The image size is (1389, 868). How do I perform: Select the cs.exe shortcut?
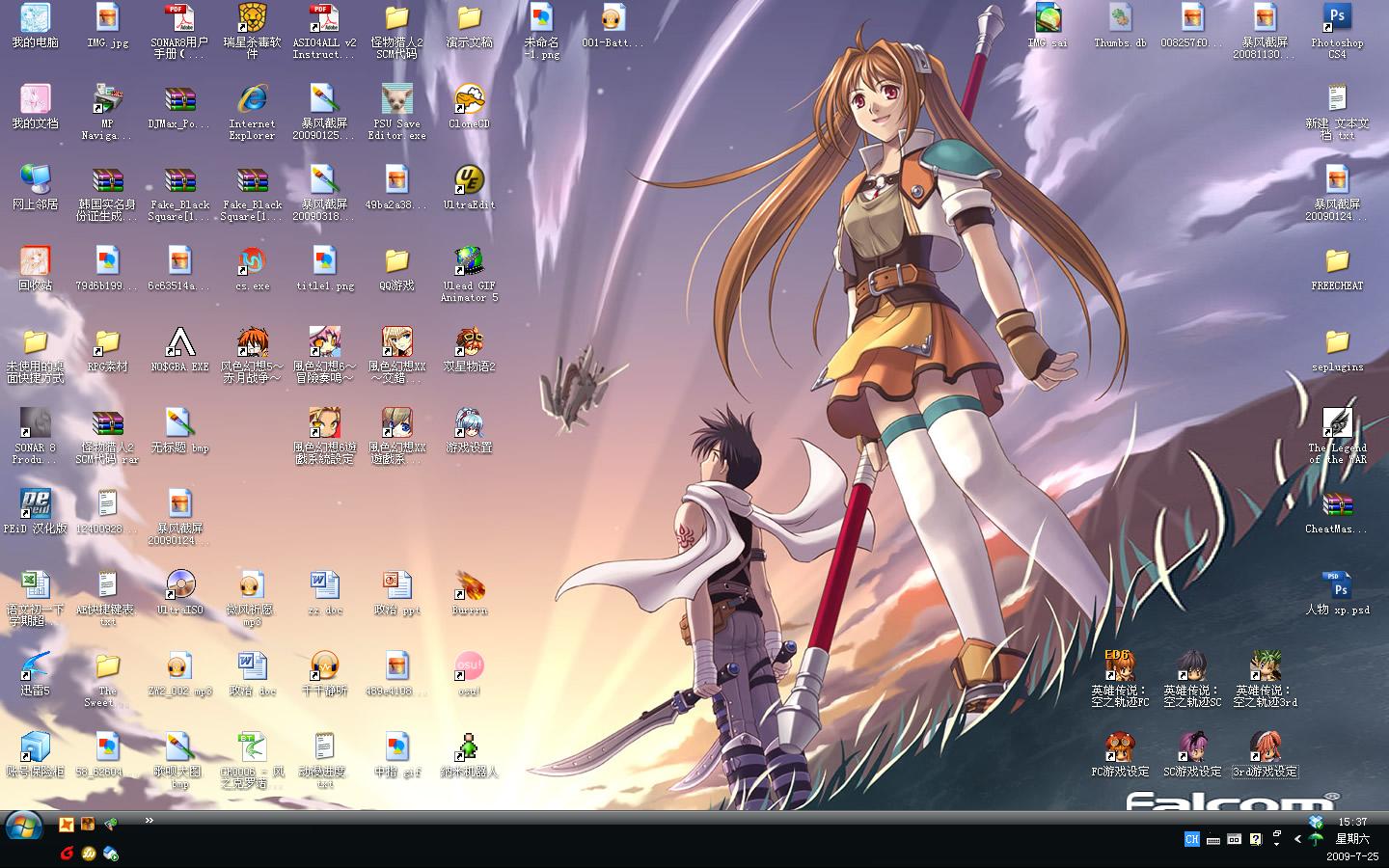pyautogui.click(x=252, y=269)
